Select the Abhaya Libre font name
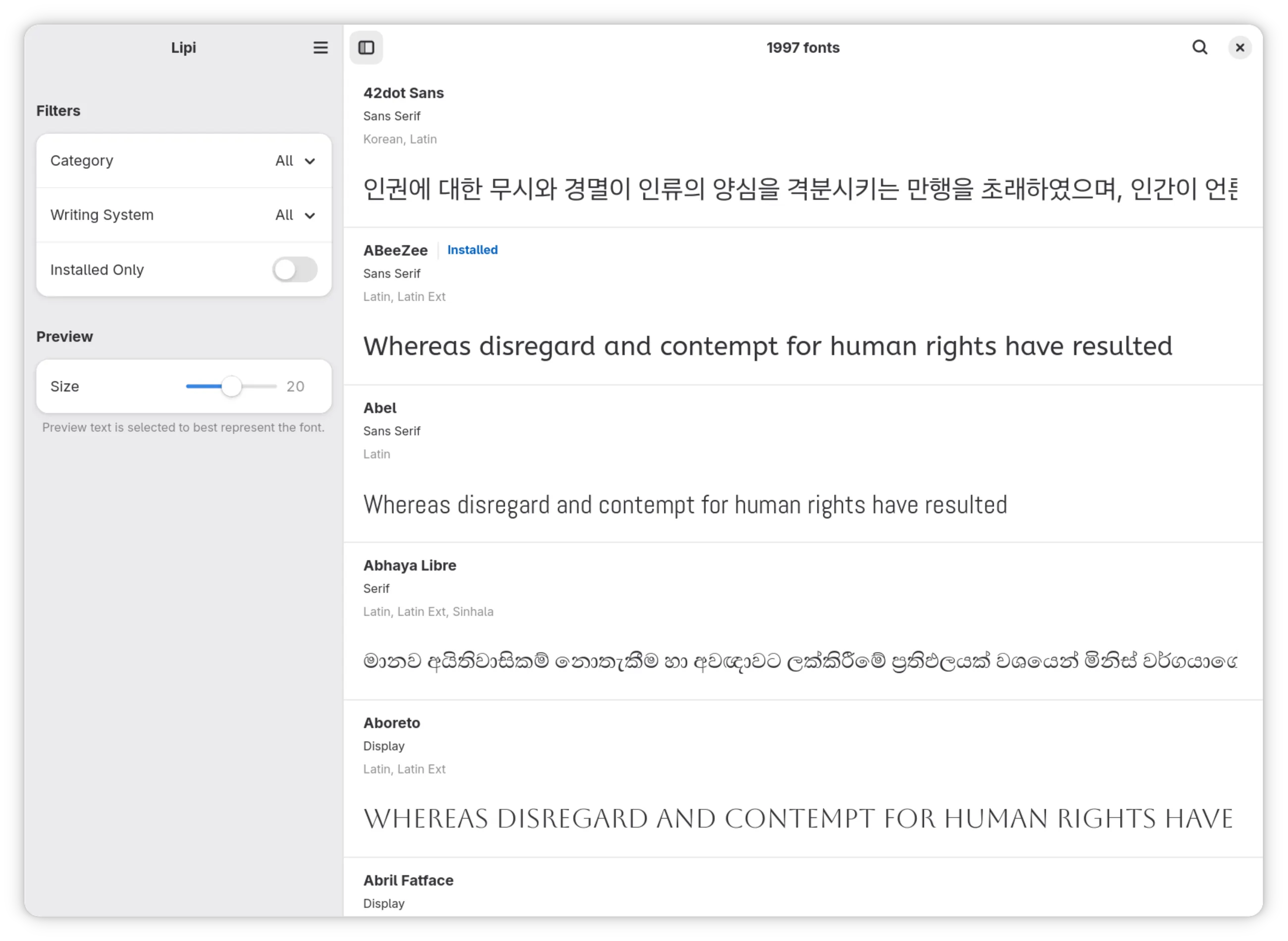Screen dimensions: 1288x941 (410, 566)
